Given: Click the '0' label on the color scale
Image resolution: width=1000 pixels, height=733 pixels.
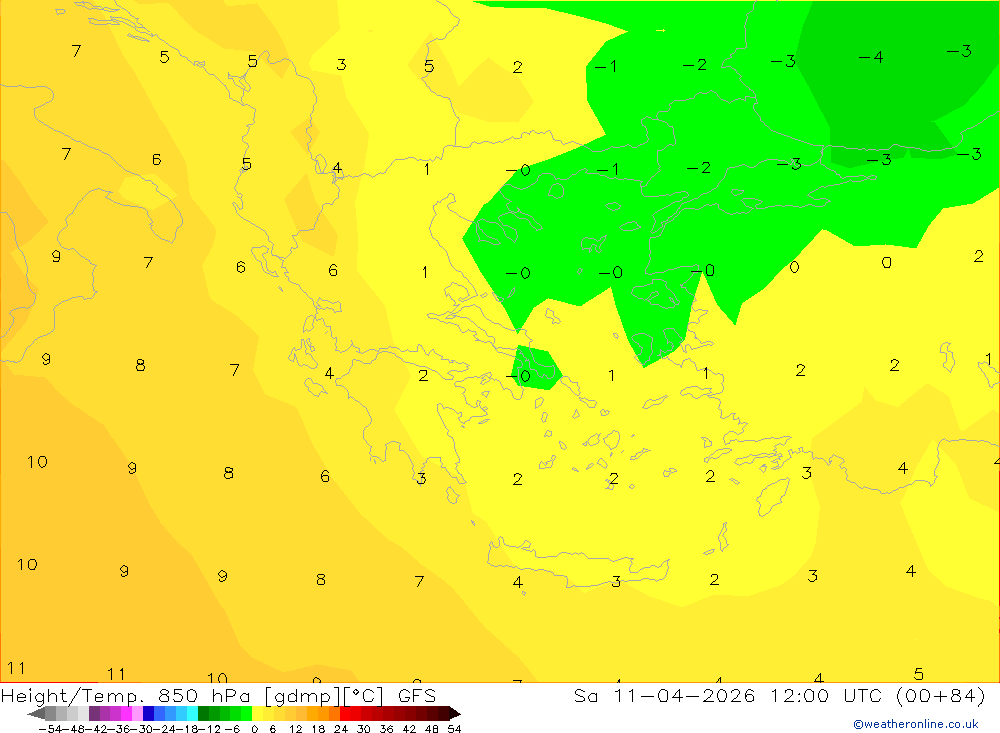Looking at the screenshot, I should click(254, 729).
